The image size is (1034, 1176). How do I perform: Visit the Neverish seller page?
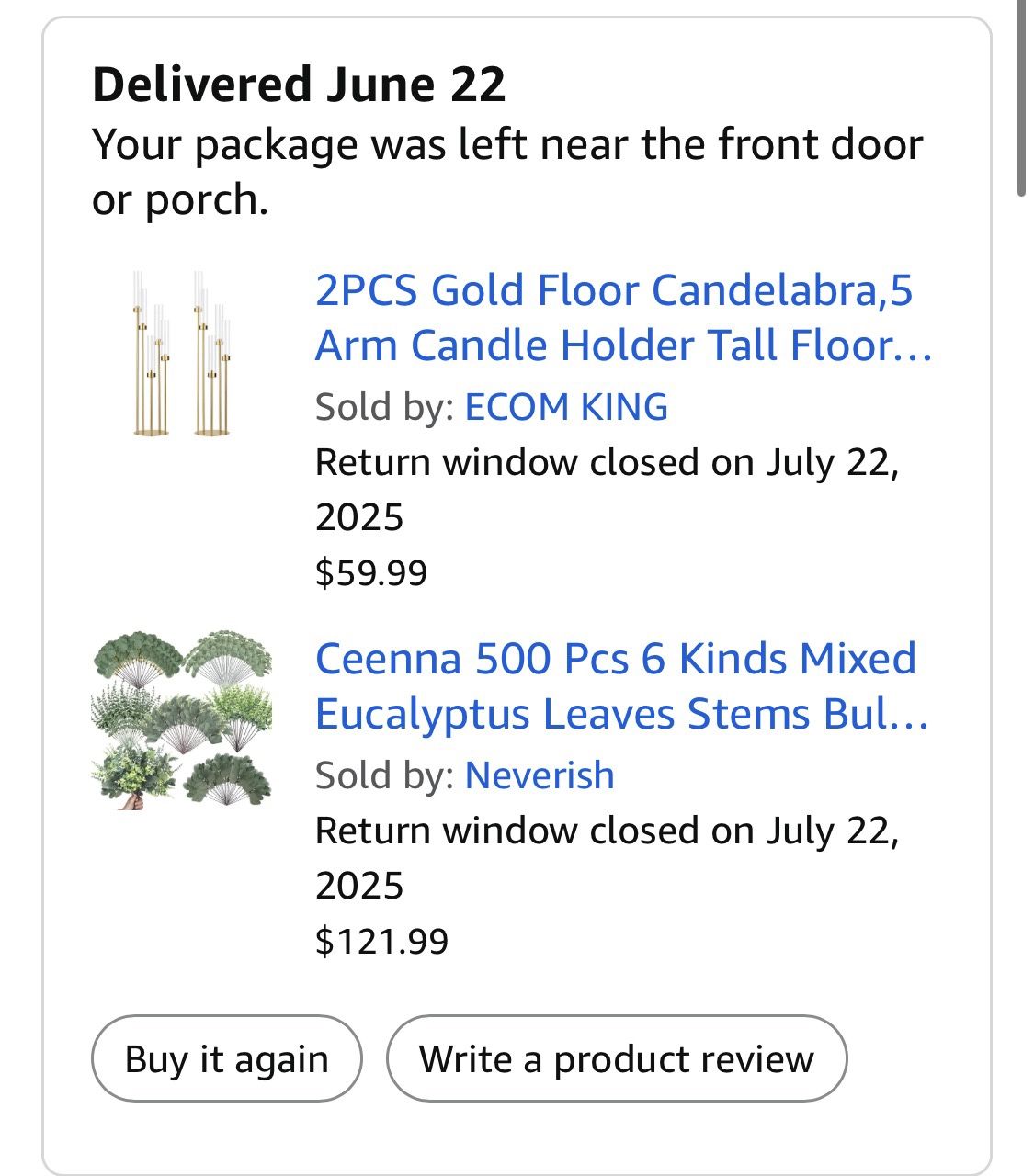pyautogui.click(x=540, y=775)
